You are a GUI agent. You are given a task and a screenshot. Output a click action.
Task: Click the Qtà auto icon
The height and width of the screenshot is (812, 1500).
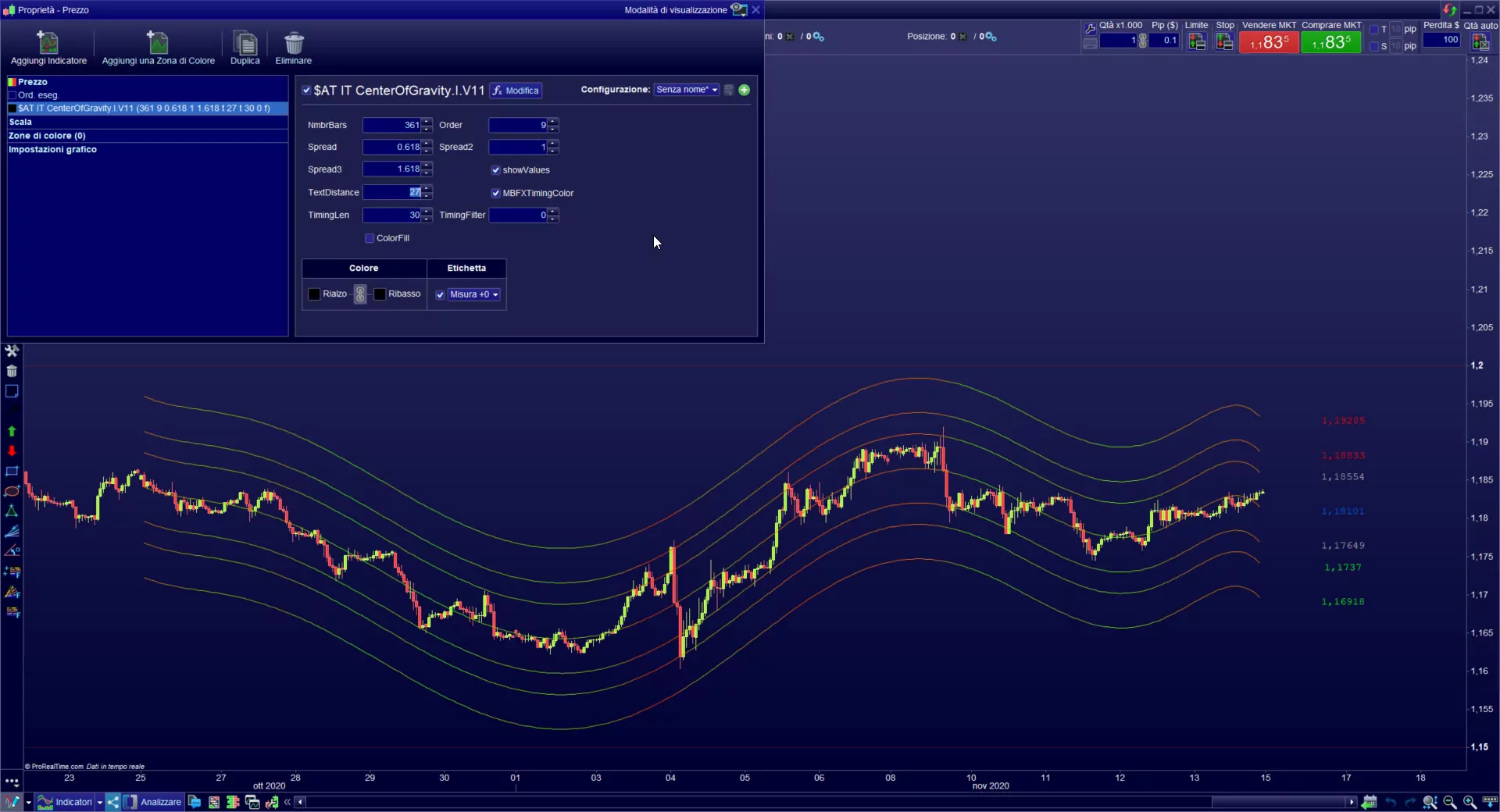(1480, 42)
